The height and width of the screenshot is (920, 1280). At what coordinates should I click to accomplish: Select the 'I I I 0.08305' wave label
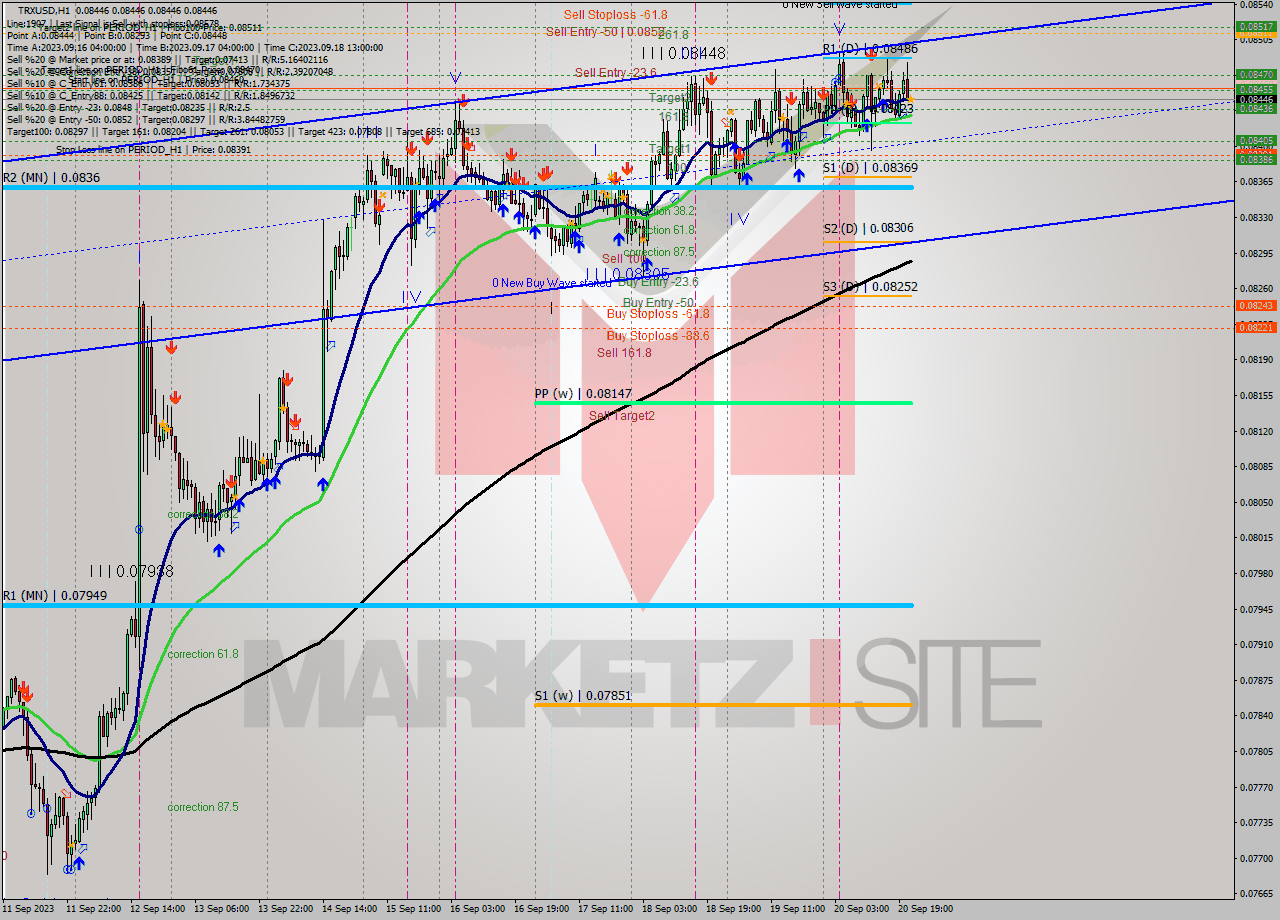(628, 273)
